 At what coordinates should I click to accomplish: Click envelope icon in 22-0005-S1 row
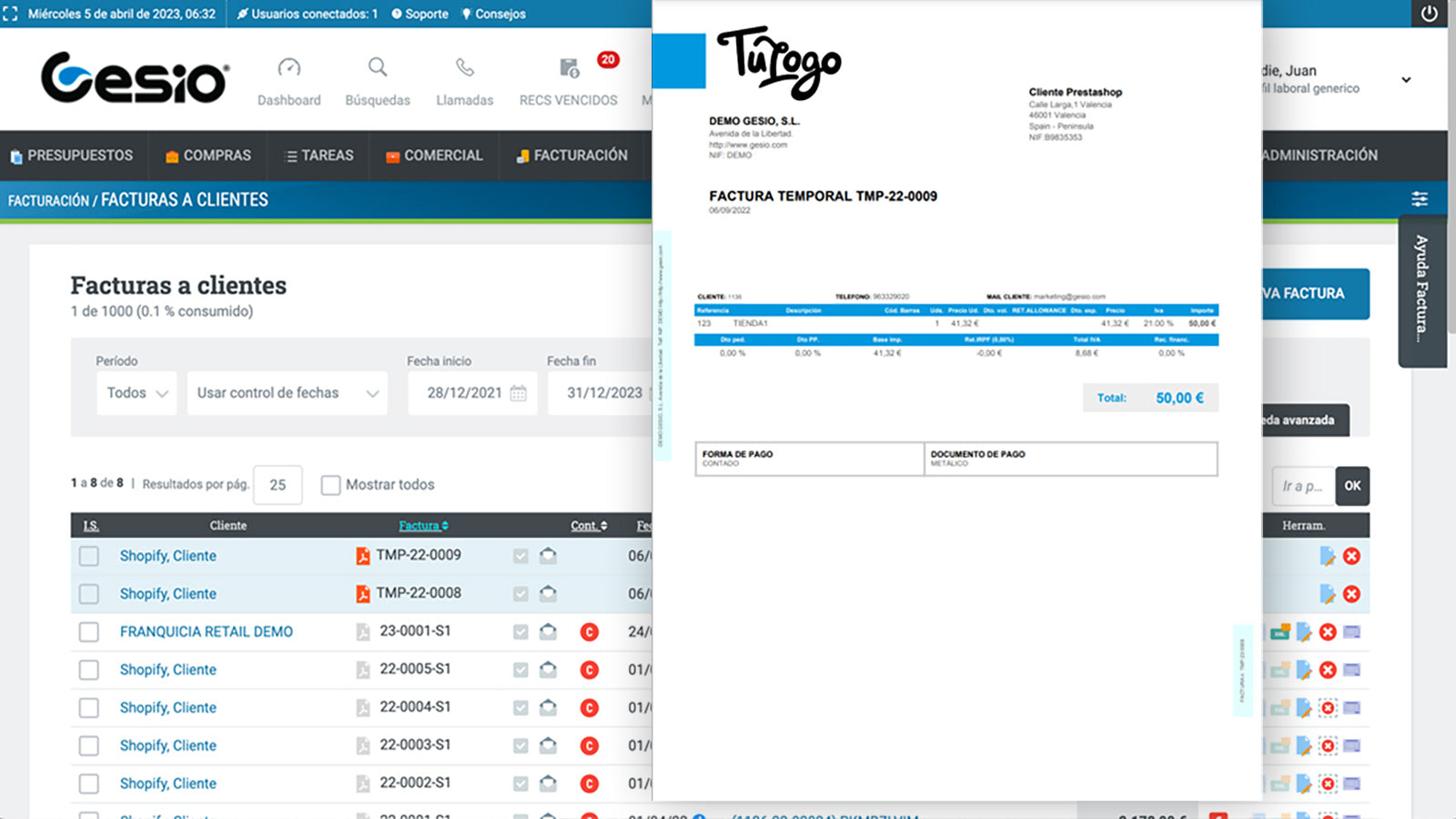(x=548, y=669)
